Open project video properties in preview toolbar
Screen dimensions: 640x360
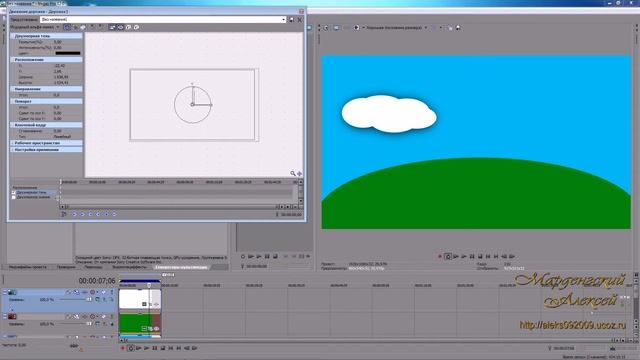(x=326, y=28)
